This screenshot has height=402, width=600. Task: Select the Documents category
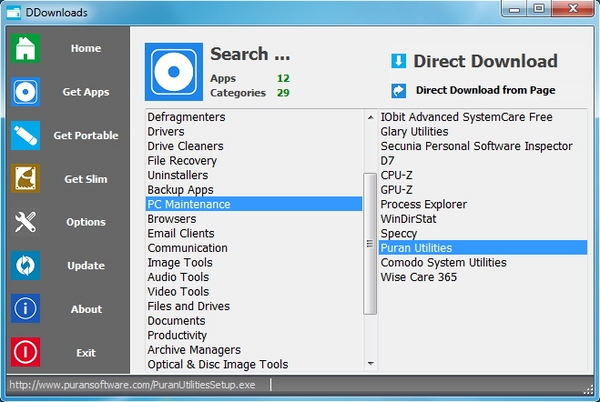(254, 320)
